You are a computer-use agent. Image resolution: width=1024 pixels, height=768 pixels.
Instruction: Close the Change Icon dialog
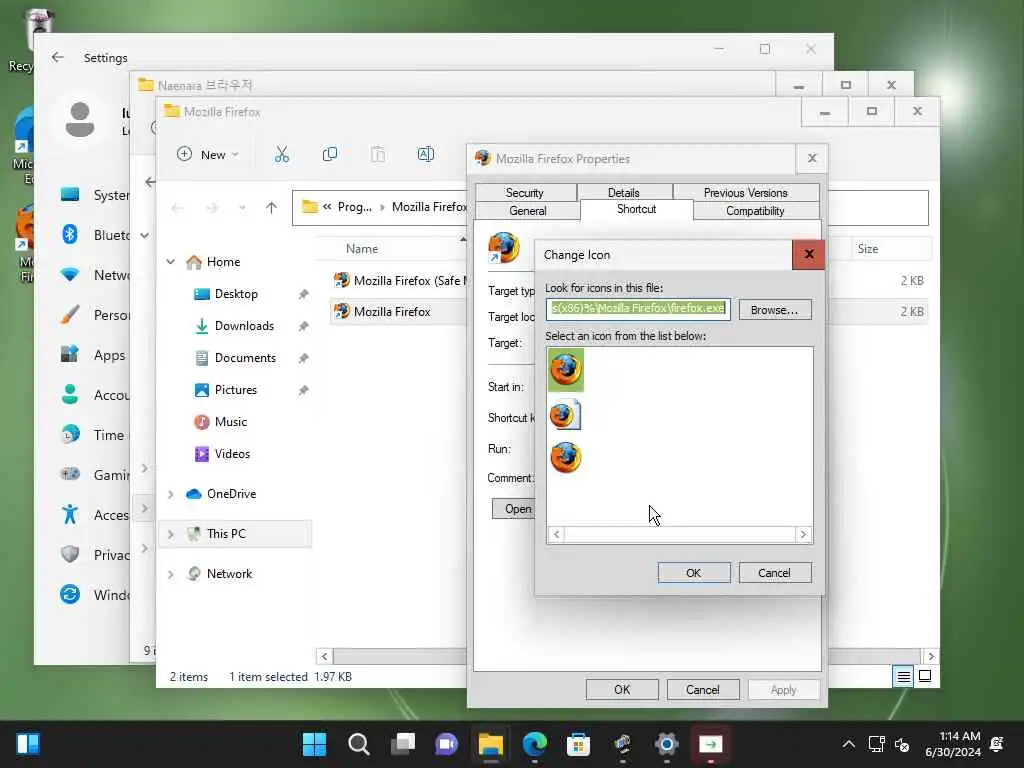click(x=808, y=255)
